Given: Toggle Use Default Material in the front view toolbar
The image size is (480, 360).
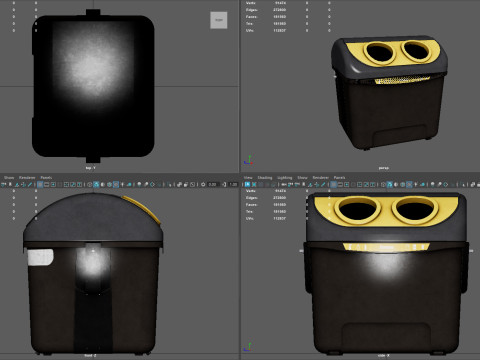Looking at the screenshot, I should [x=103, y=184].
